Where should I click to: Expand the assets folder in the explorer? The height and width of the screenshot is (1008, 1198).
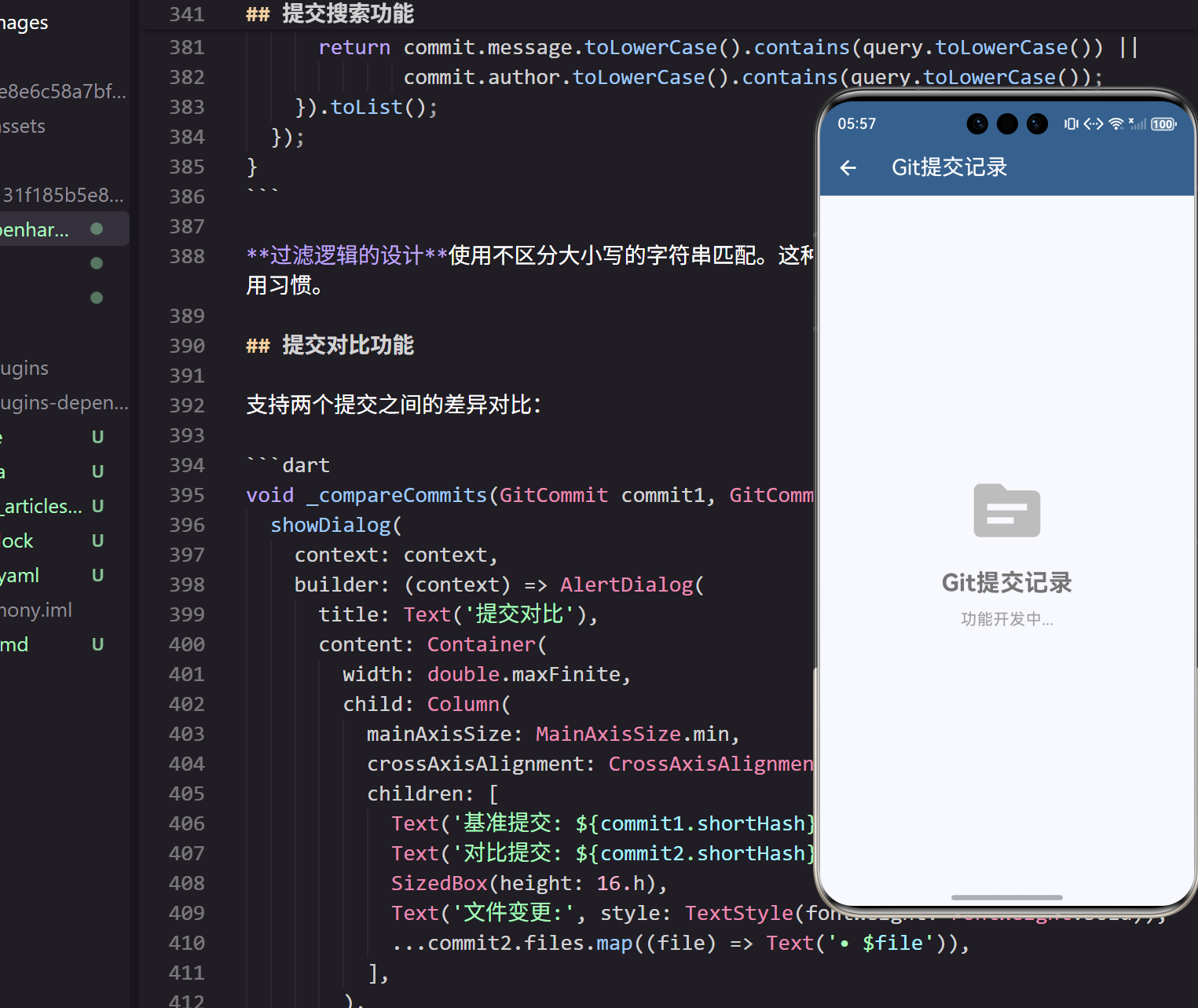tap(22, 126)
